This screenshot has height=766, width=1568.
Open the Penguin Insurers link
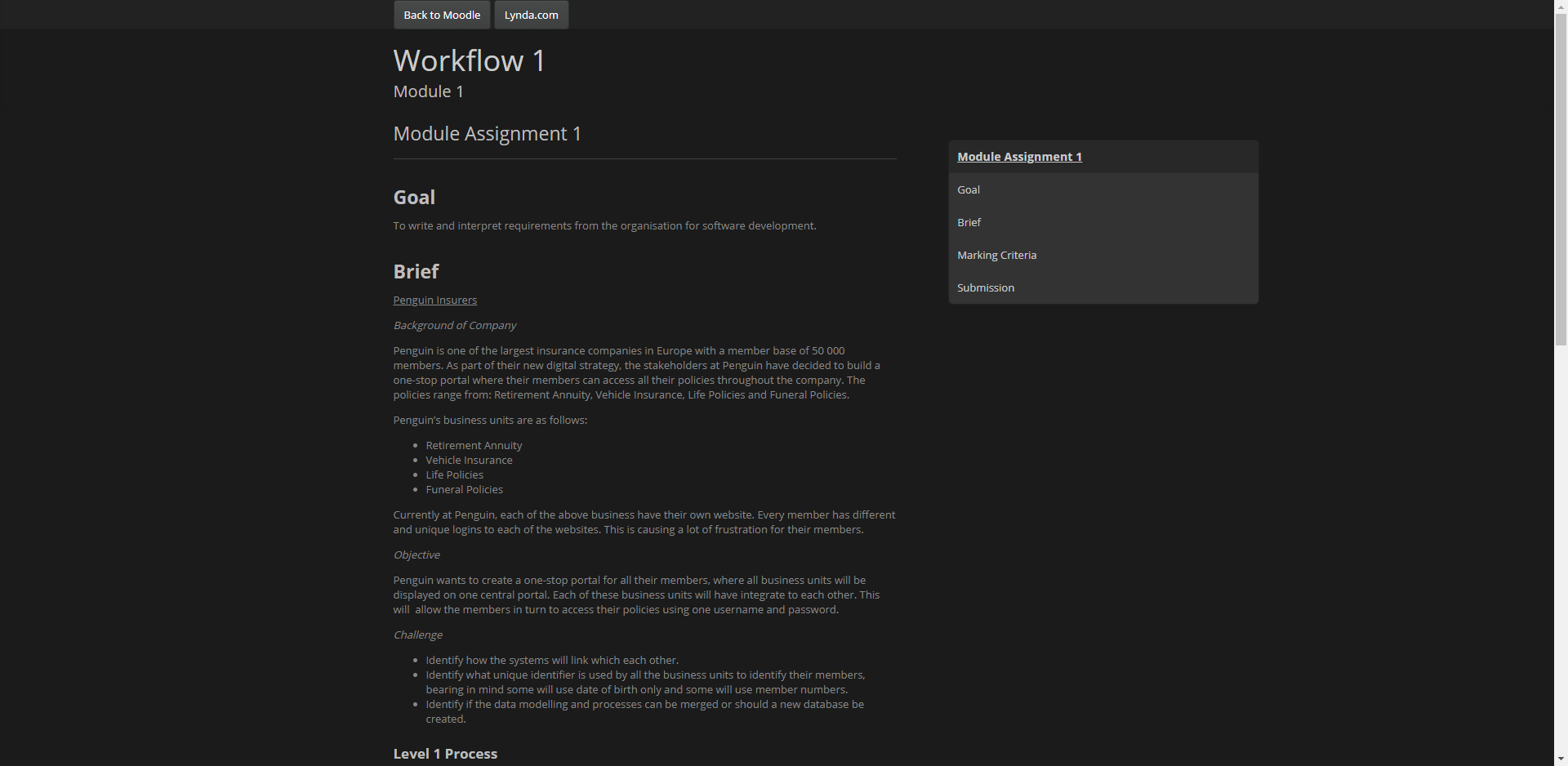coord(434,300)
